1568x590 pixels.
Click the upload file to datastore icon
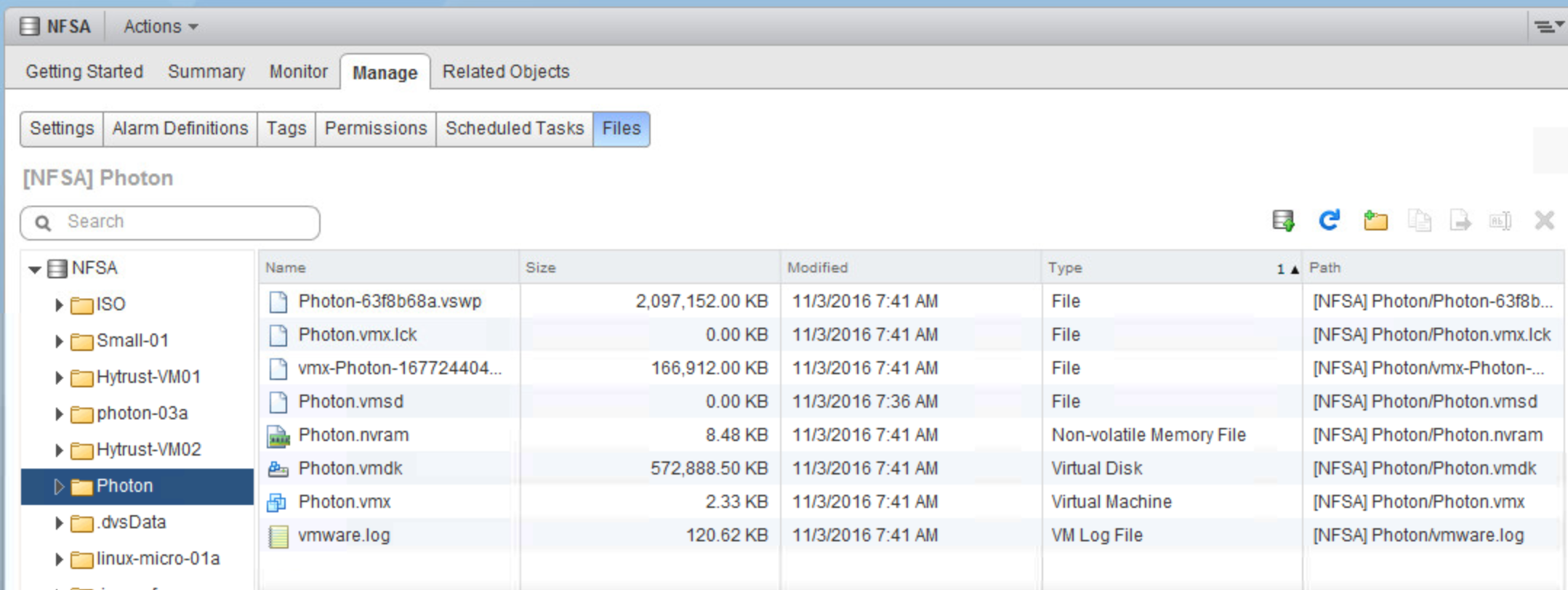(x=1284, y=221)
